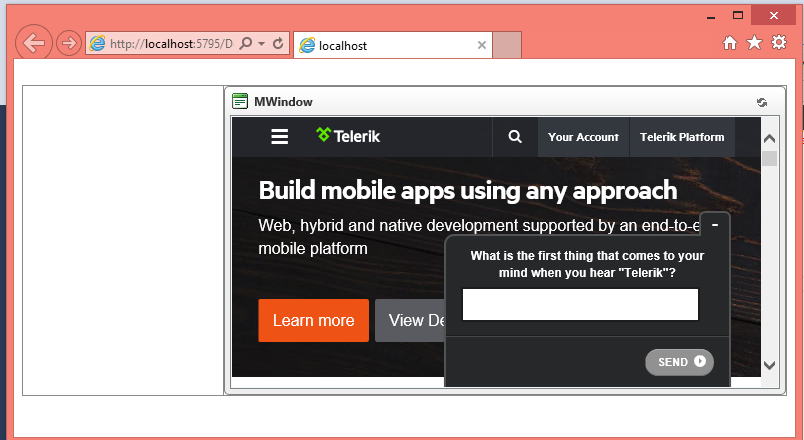Open the address bar autocomplete dropdown arrow
Viewport: 804px width, 440px height.
click(x=262, y=44)
